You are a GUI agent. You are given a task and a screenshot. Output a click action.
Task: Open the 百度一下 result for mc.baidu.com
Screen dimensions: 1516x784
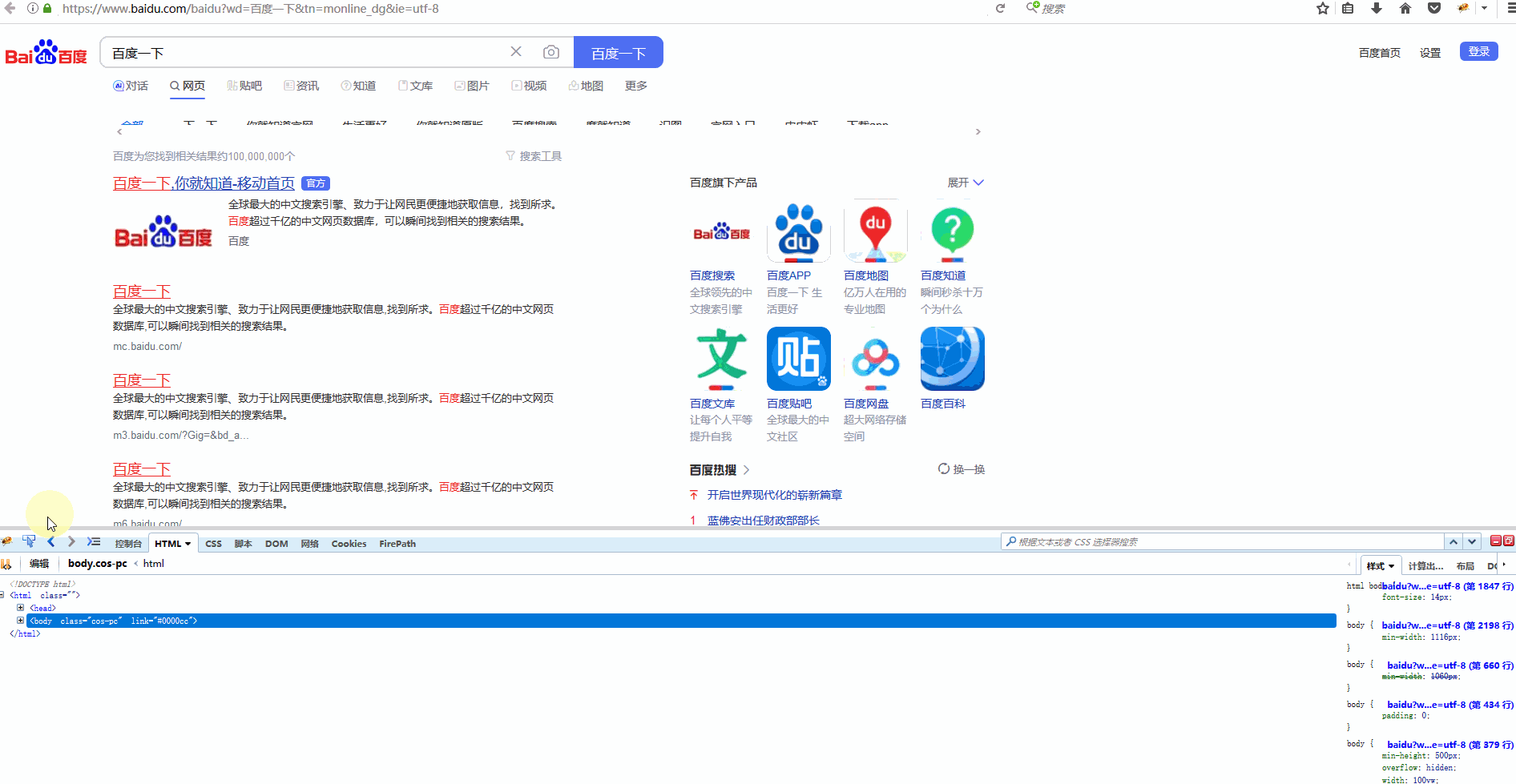click(x=142, y=291)
